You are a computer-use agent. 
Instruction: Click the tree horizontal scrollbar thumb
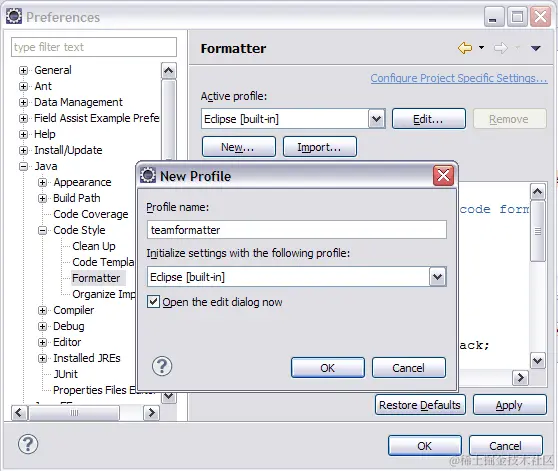point(74,413)
